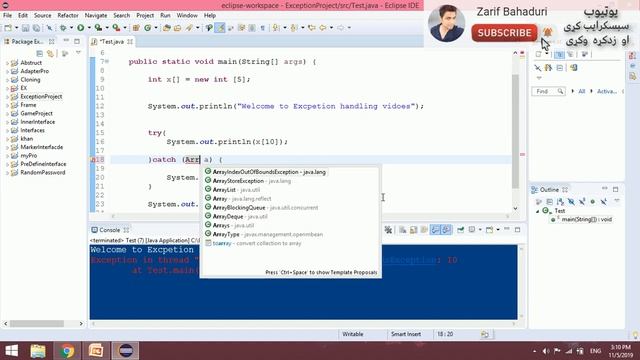Click the Run button in the main toolbar
This screenshot has height=360, width=640.
tap(81, 28)
